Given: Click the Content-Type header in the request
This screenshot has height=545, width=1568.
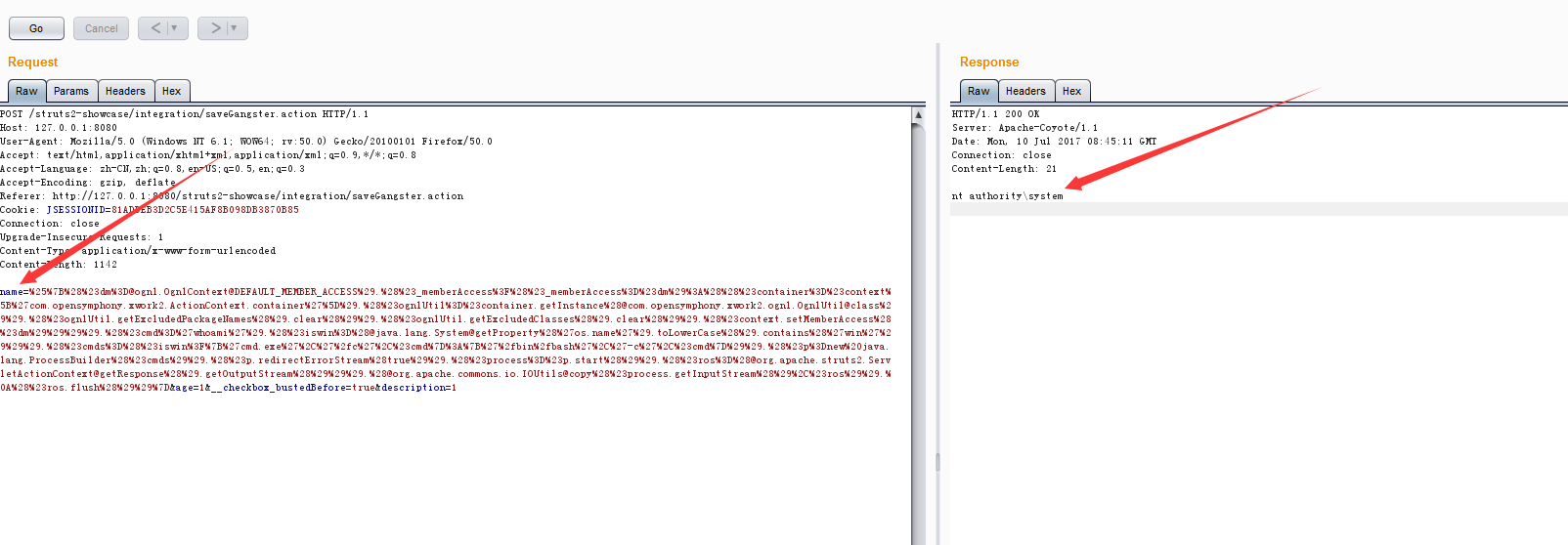Looking at the screenshot, I should [138, 251].
